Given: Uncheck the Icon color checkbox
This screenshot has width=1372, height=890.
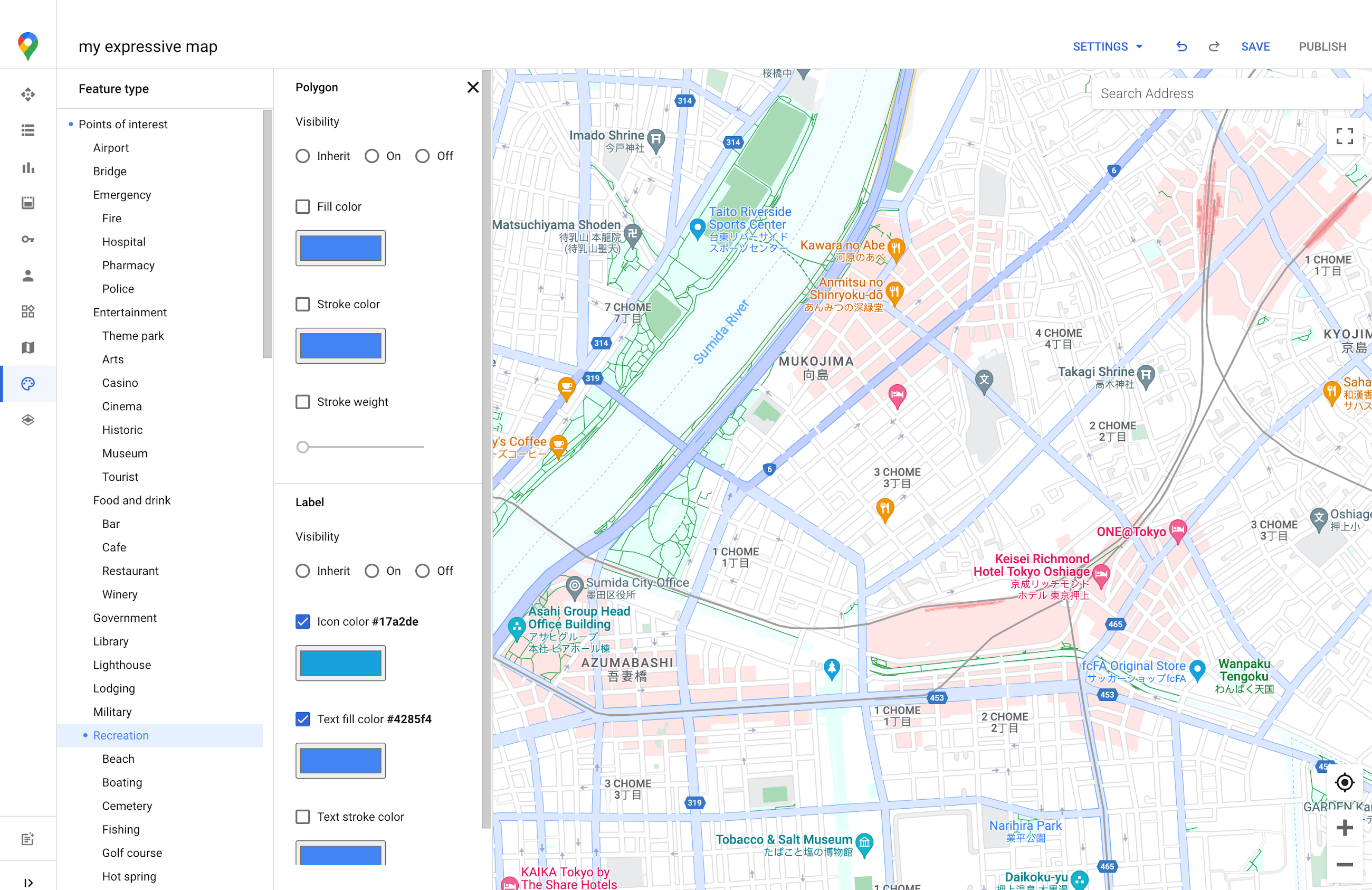Looking at the screenshot, I should (x=303, y=621).
